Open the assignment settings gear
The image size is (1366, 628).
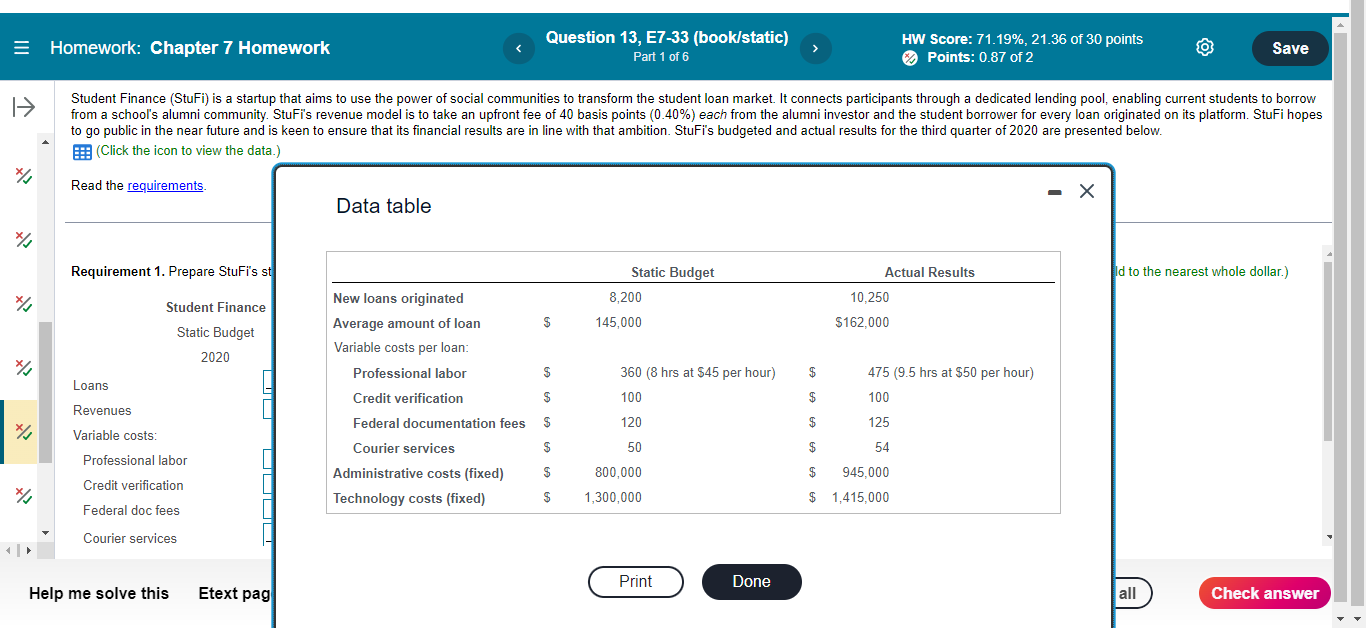tap(1204, 46)
